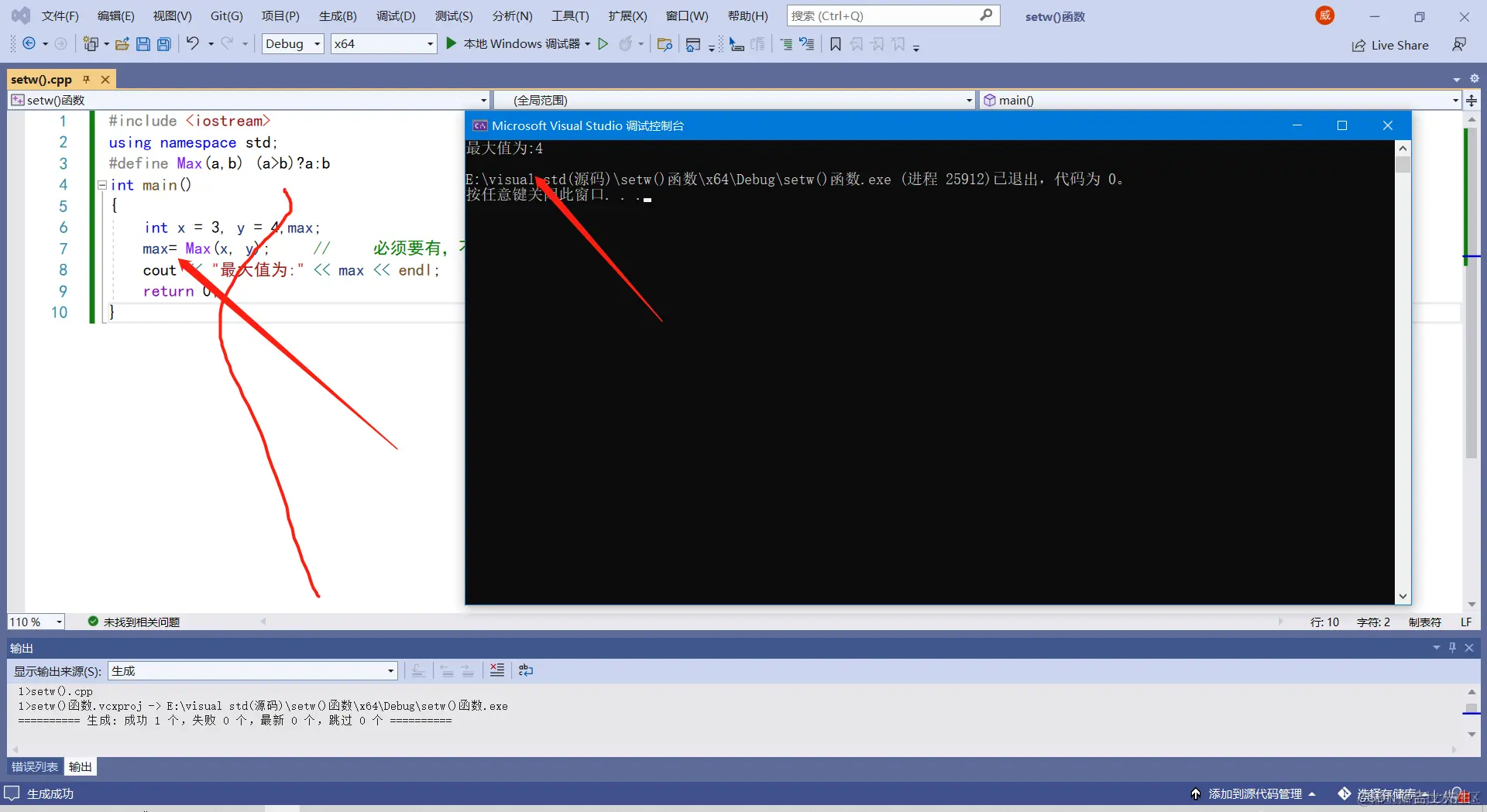Click the Live Share button
Image resolution: width=1487 pixels, height=812 pixels.
(1390, 46)
